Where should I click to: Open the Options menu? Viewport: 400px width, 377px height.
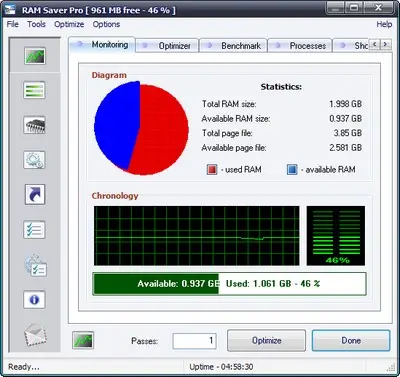coord(106,24)
